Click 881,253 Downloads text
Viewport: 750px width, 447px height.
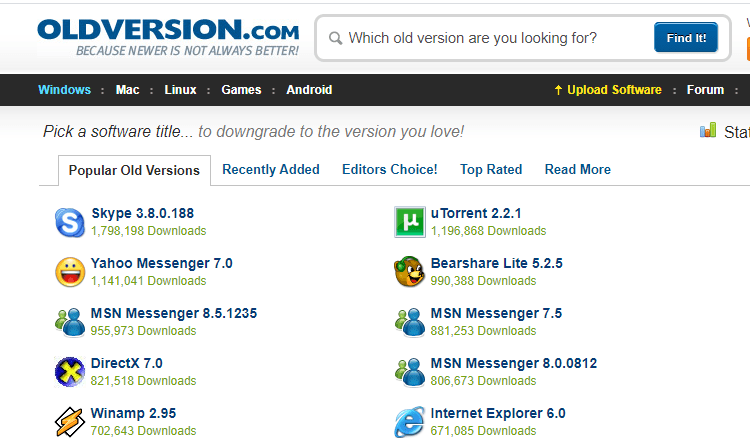pyautogui.click(x=483, y=331)
